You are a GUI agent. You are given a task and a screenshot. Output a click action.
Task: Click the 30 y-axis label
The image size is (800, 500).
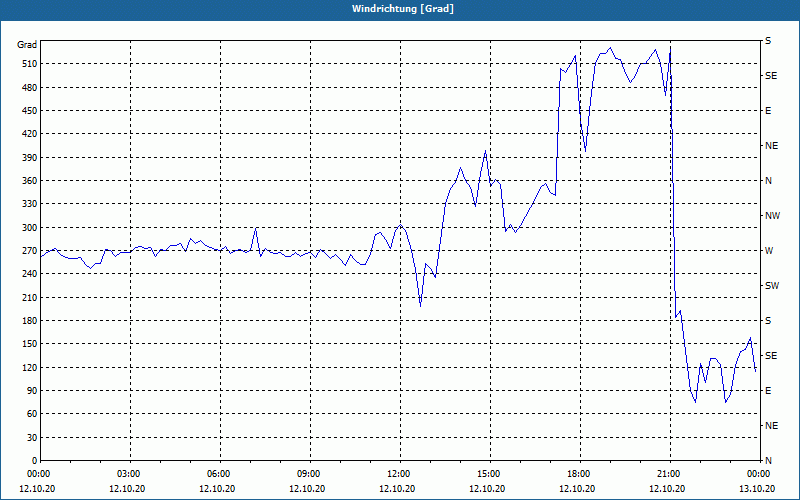(x=32, y=437)
